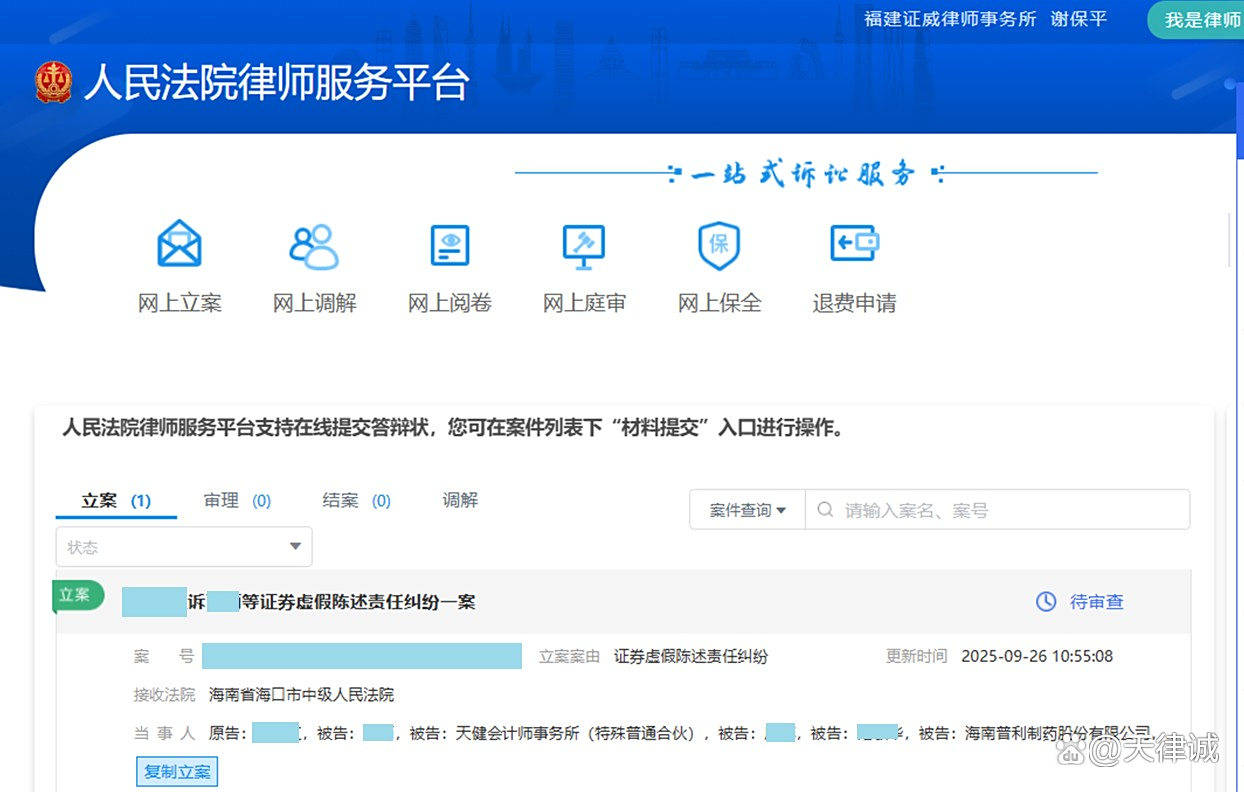The image size is (1244, 792).
Task: Collapse the 状态 dropdown chevron arrow
Action: click(295, 547)
